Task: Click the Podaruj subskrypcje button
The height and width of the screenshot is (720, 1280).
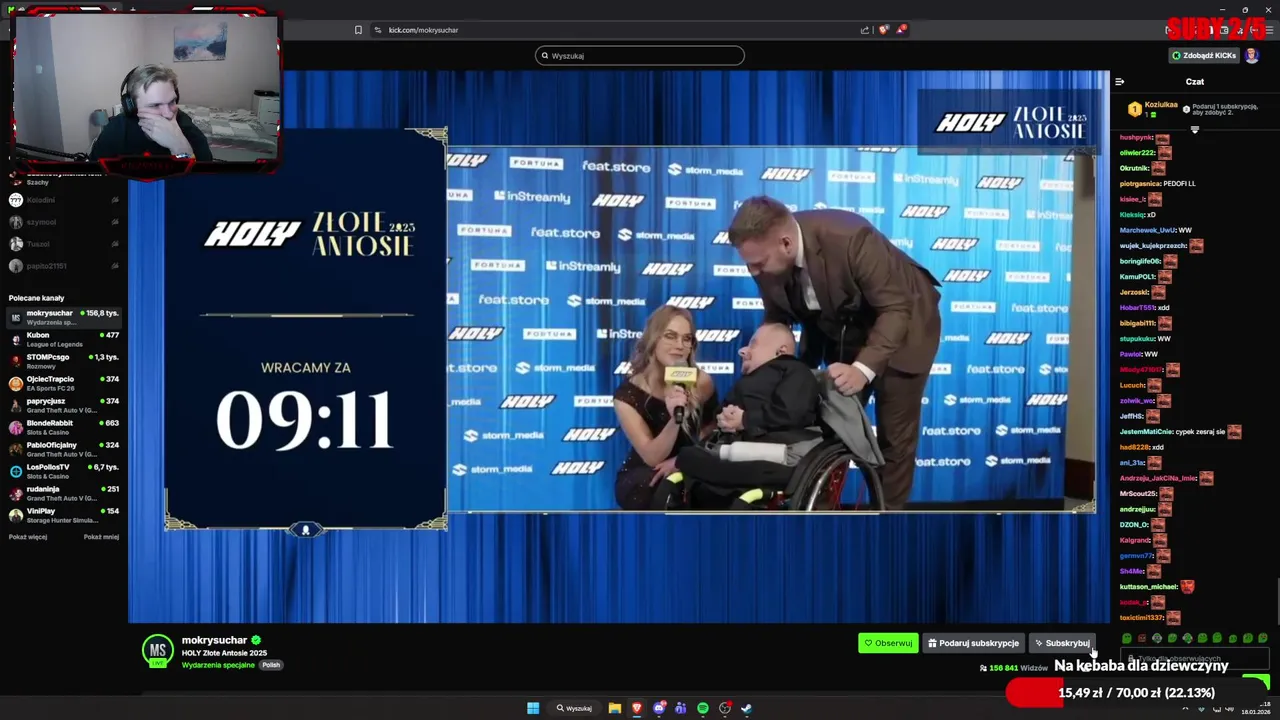Action: click(973, 643)
